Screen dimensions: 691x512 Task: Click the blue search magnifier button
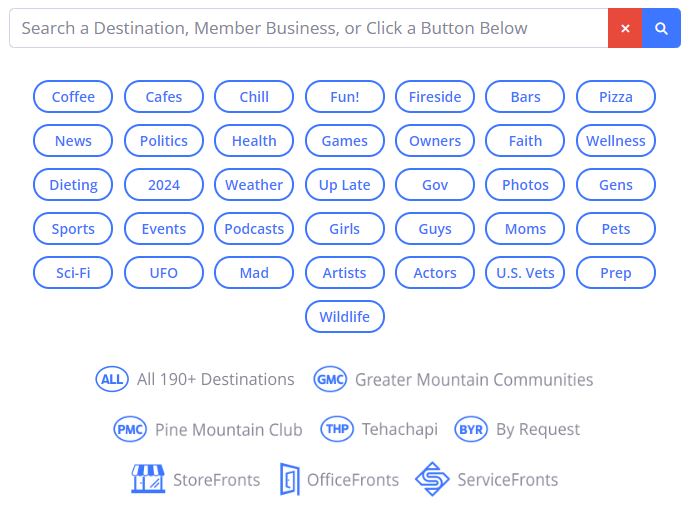click(661, 29)
